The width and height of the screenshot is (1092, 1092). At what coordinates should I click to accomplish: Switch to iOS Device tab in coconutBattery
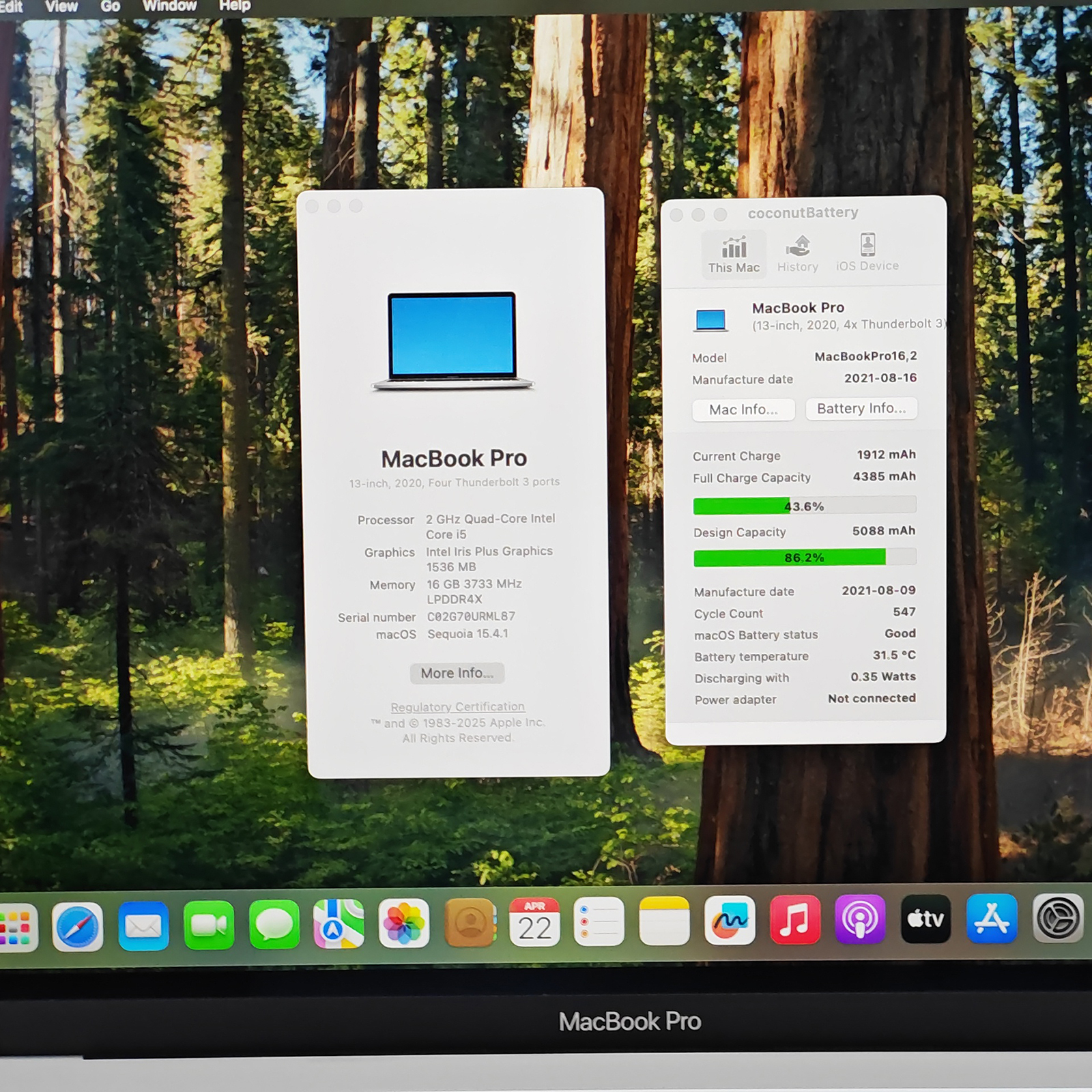(867, 253)
